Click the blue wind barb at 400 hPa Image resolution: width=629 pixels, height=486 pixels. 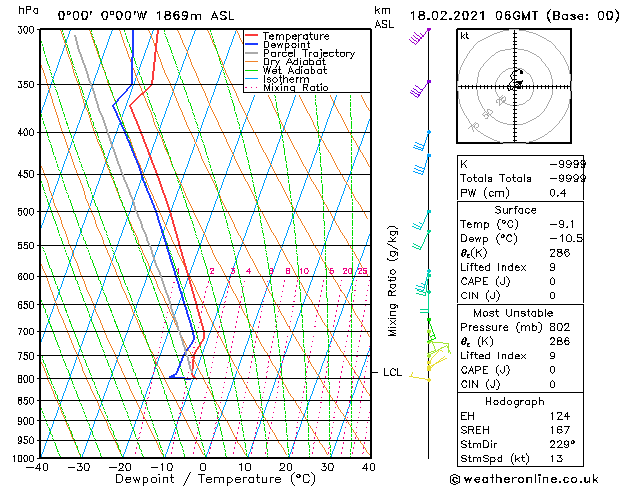pos(422,140)
